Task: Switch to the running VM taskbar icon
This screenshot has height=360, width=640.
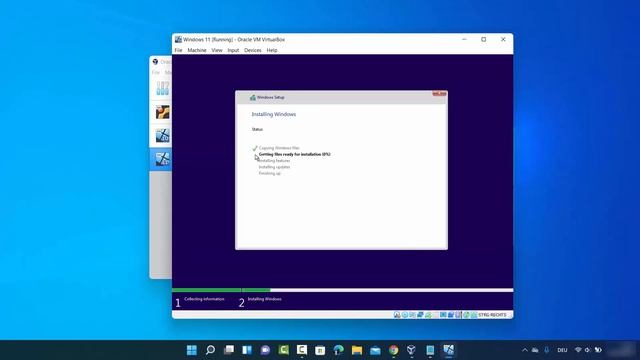Action: pyautogui.click(x=449, y=350)
